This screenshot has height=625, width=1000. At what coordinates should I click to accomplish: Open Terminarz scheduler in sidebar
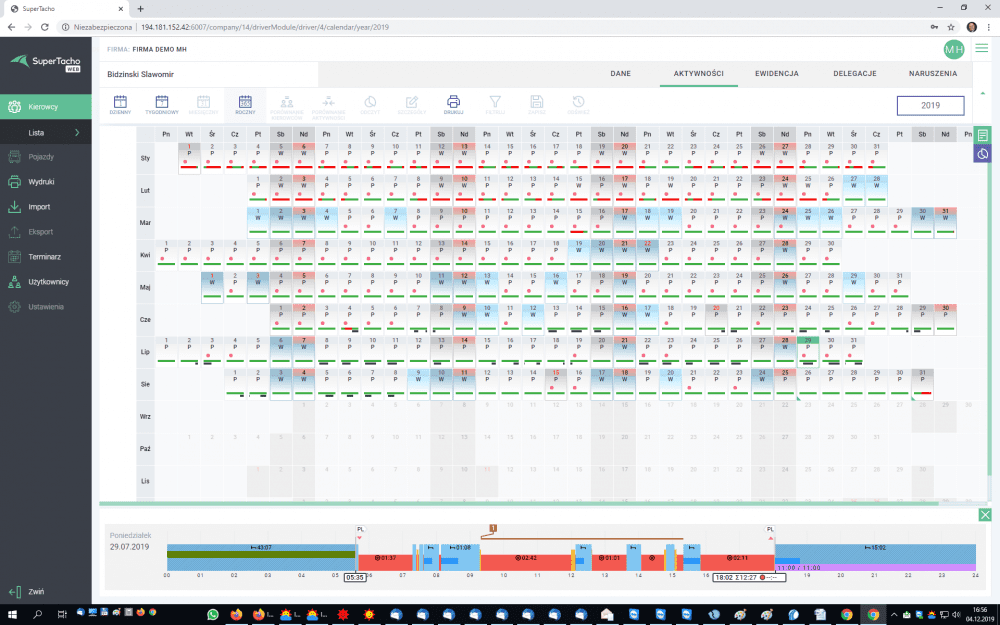(45, 257)
